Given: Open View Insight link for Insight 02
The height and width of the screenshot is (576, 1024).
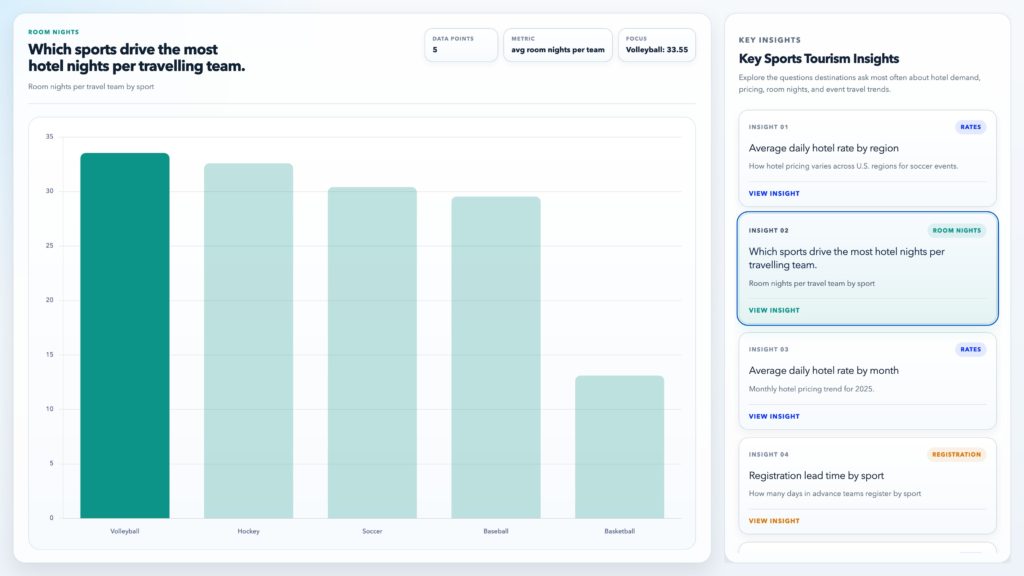Looking at the screenshot, I should point(774,310).
